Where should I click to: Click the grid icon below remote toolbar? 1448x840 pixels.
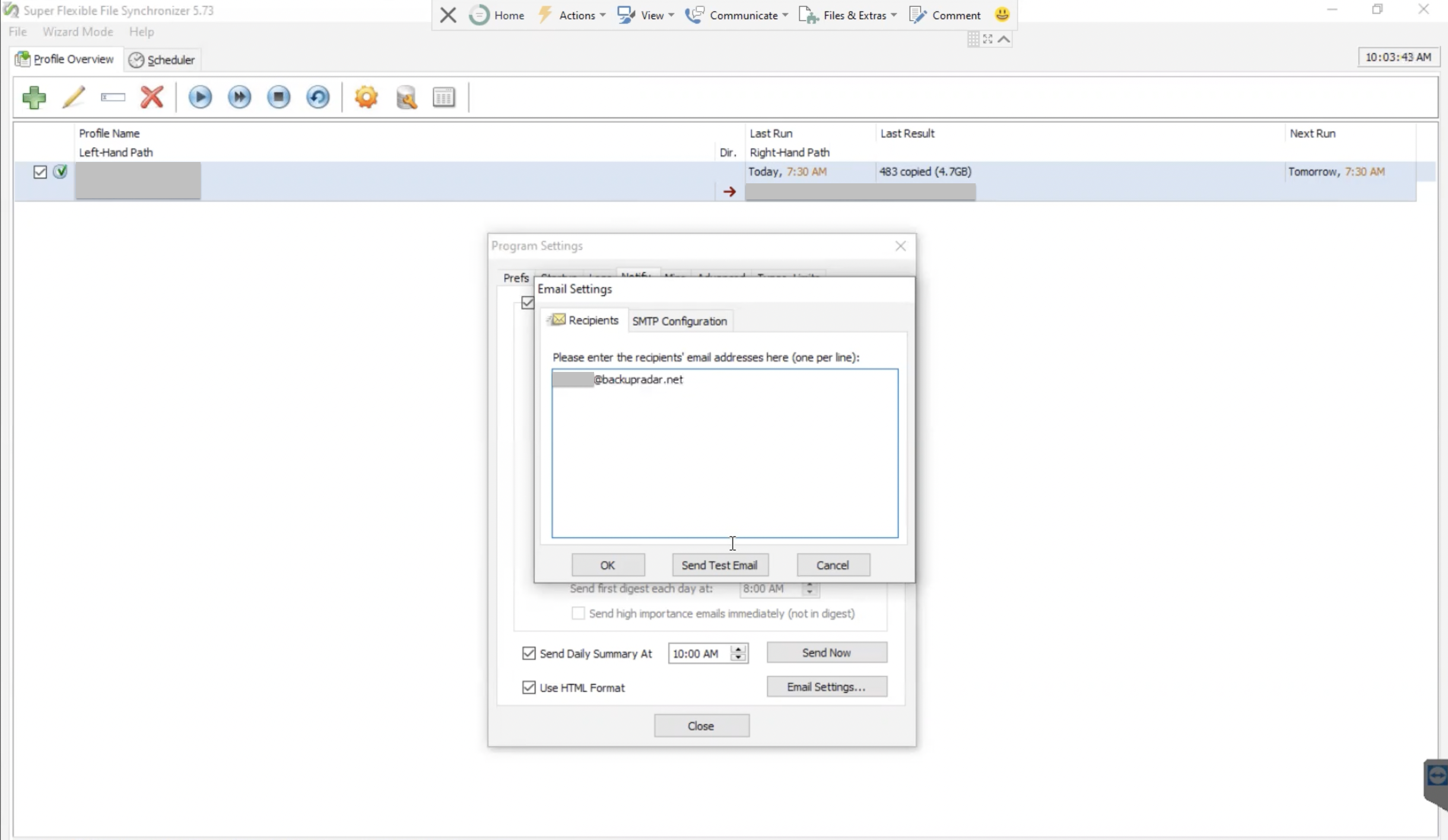pos(973,39)
